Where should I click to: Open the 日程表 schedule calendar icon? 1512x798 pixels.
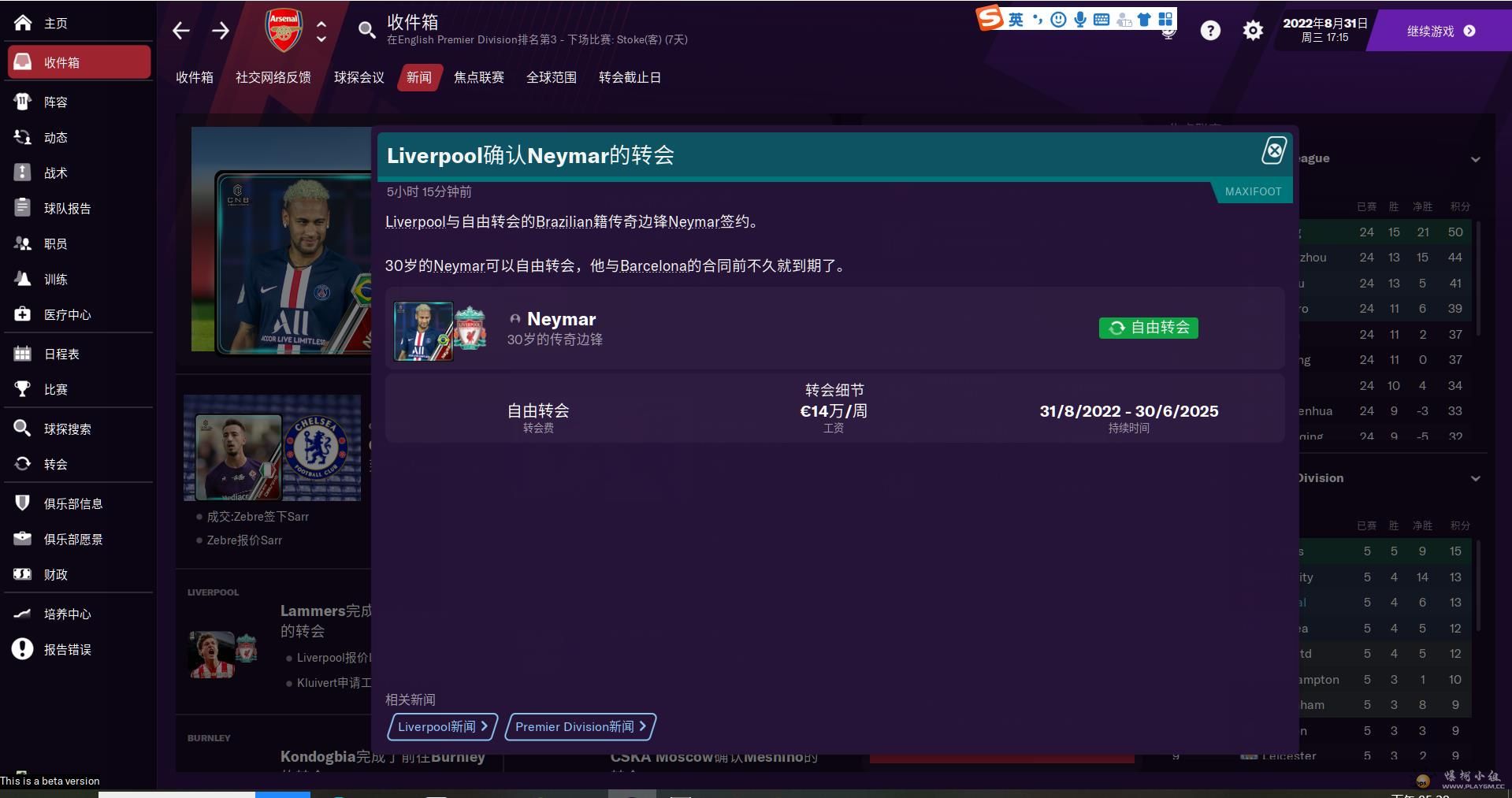coord(23,354)
